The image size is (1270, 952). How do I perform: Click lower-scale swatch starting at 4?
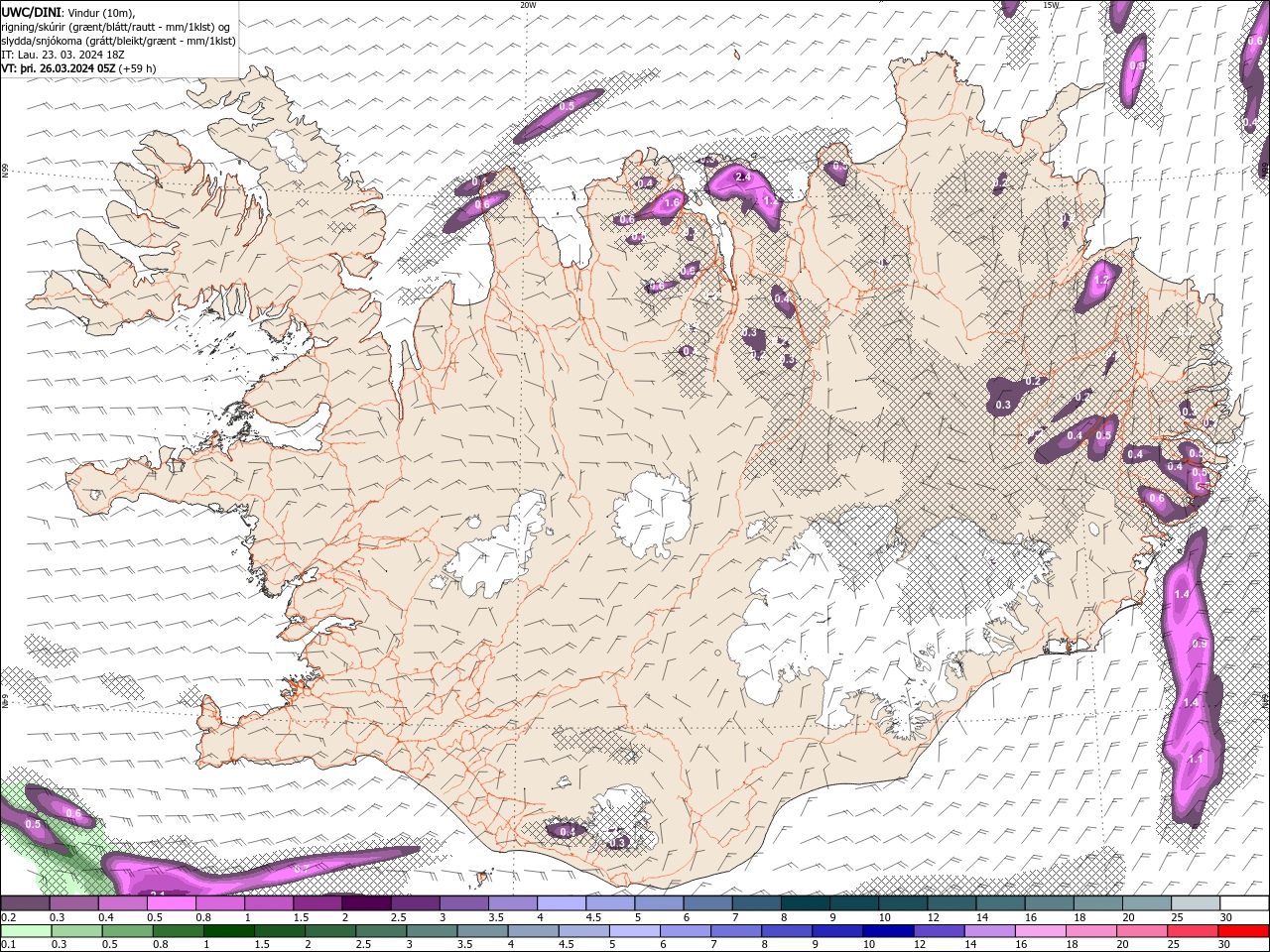[x=532, y=931]
